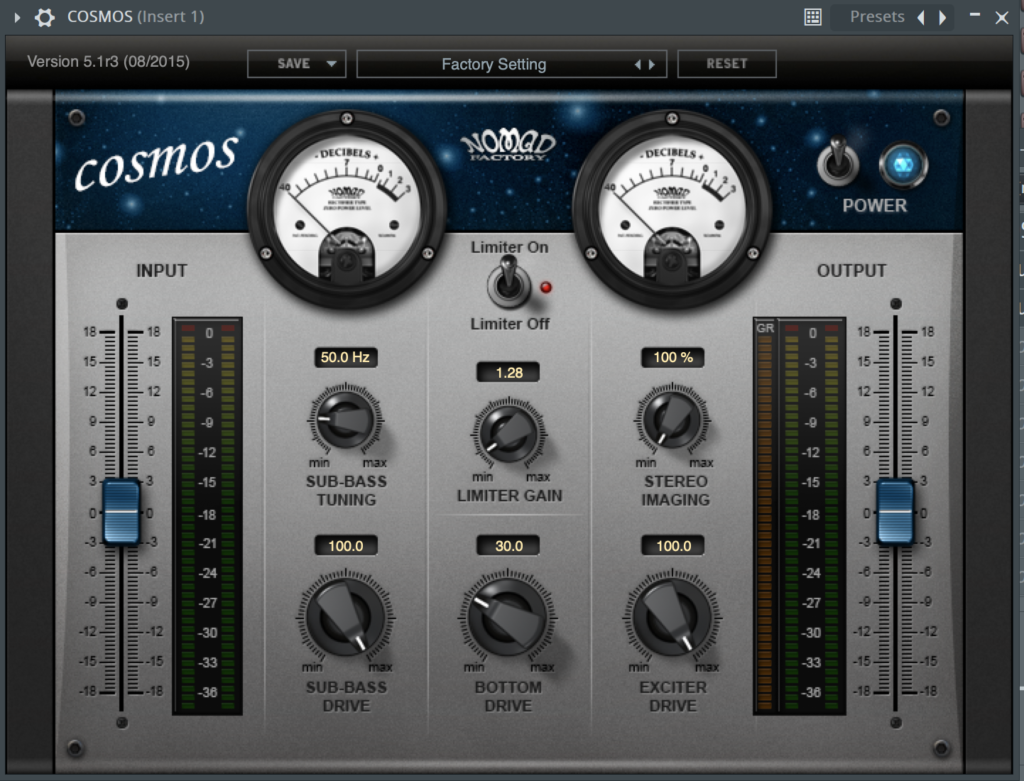Click the right output decibel VU meter
This screenshot has height=781, width=1024.
671,208
